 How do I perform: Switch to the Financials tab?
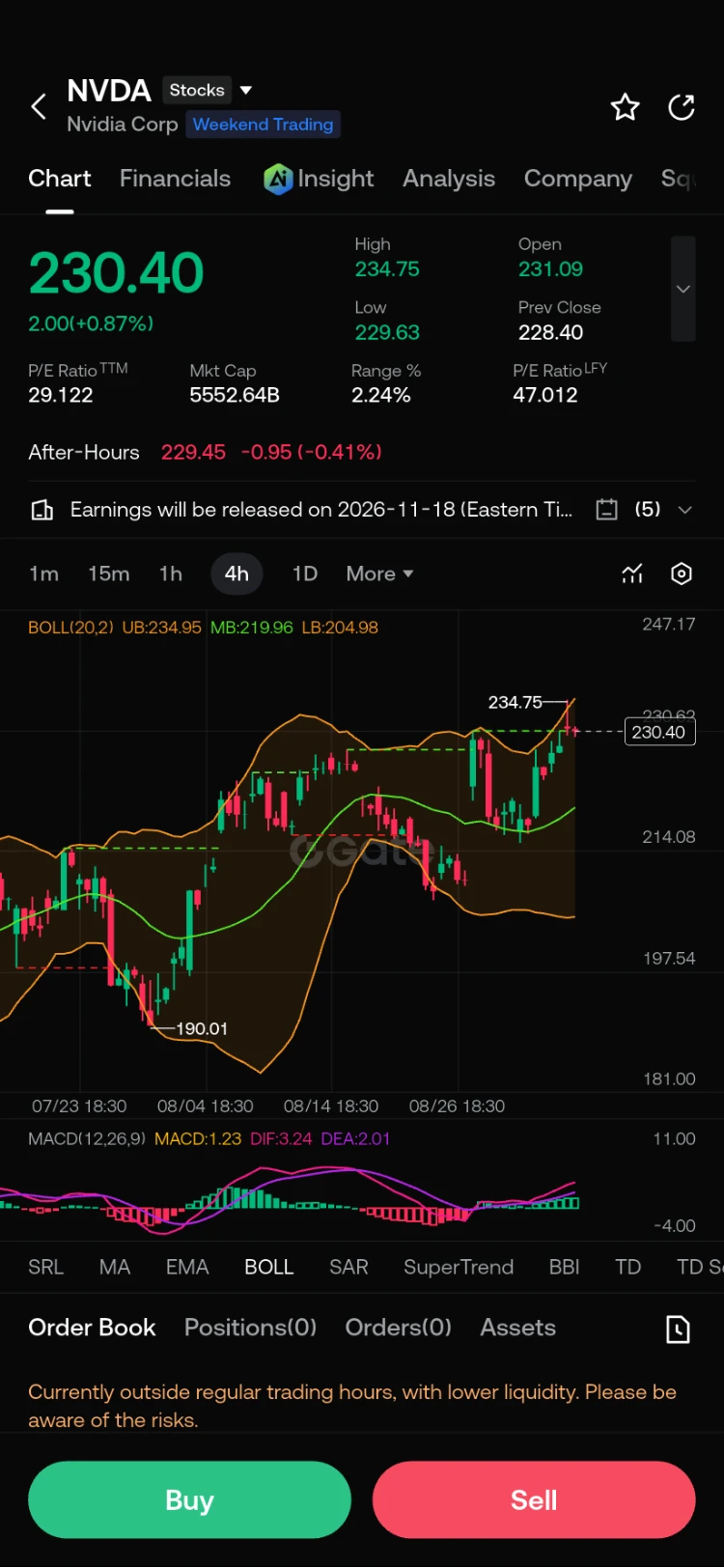pyautogui.click(x=175, y=179)
